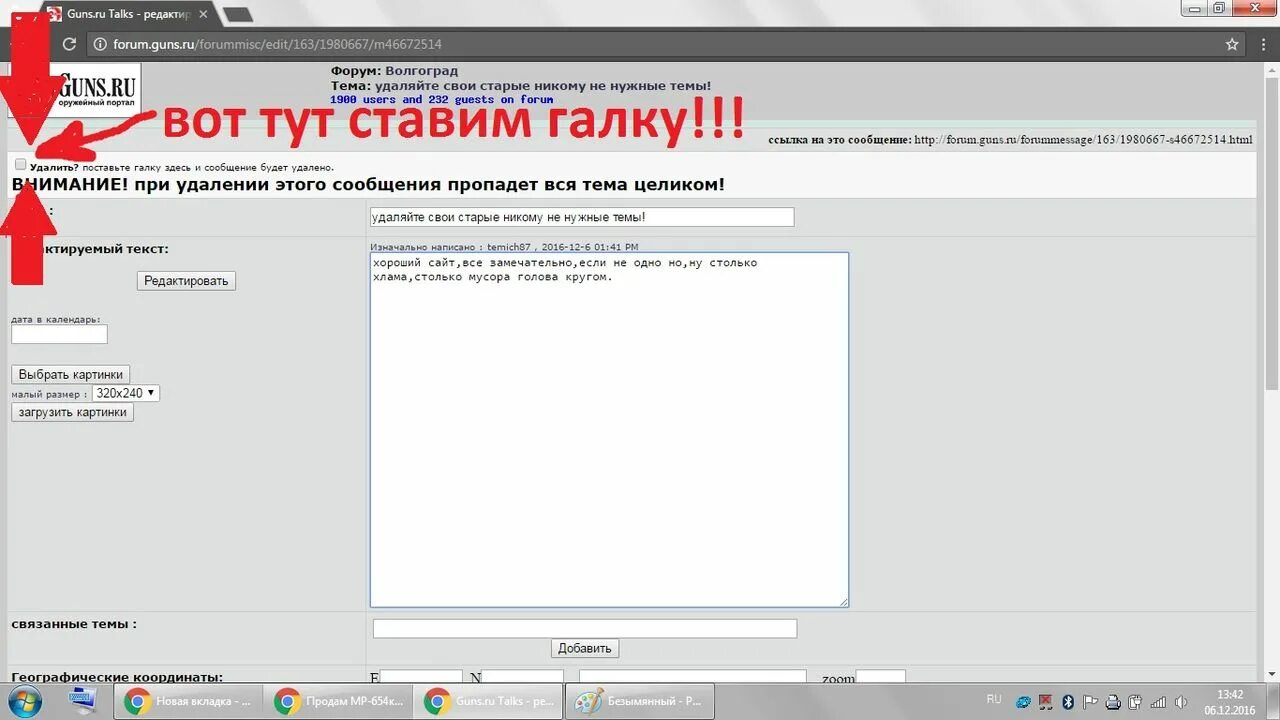
Task: Click the загрузить картинки button
Action: (72, 412)
